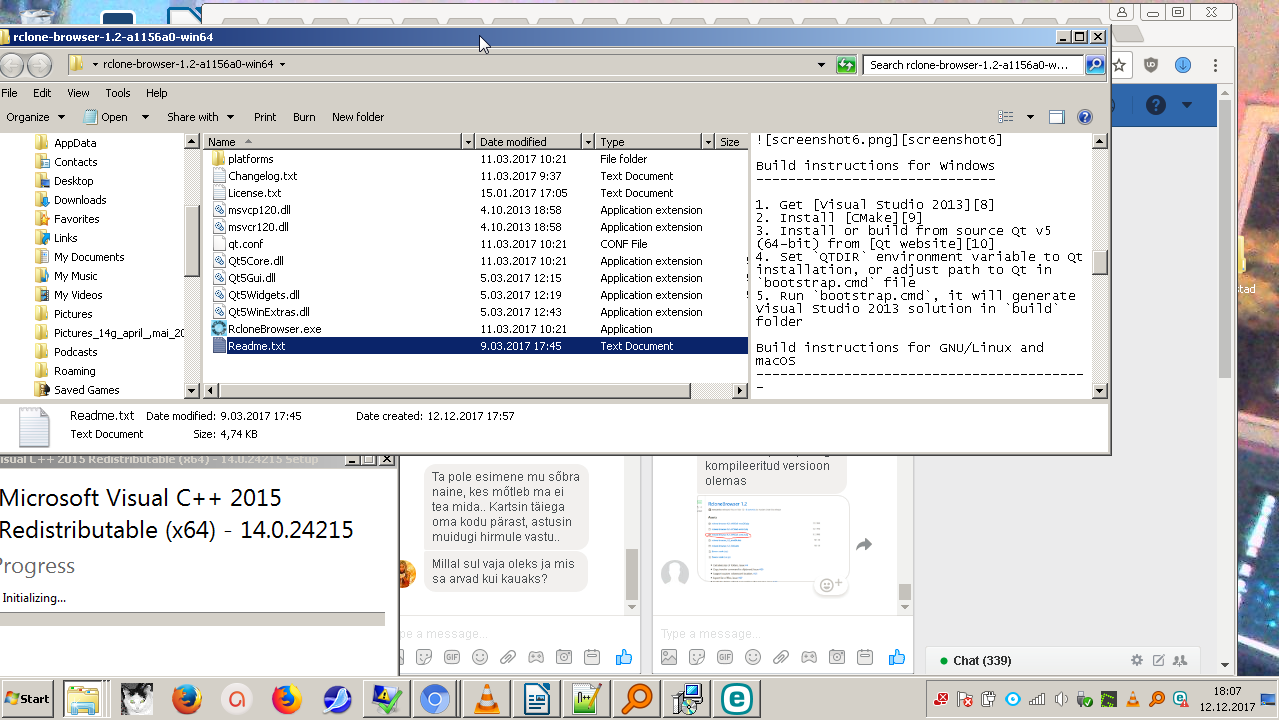Open the camera icon in the left chat
Image resolution: width=1279 pixels, height=720 pixels.
point(564,657)
